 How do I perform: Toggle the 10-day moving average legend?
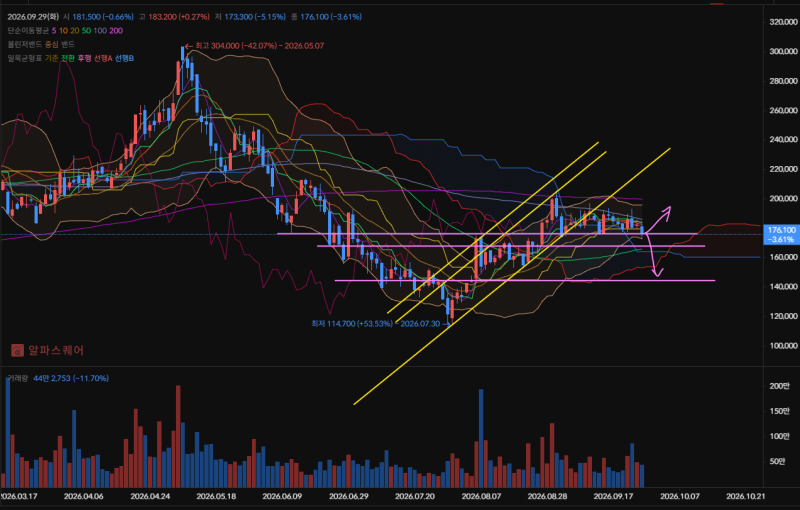[x=63, y=31]
